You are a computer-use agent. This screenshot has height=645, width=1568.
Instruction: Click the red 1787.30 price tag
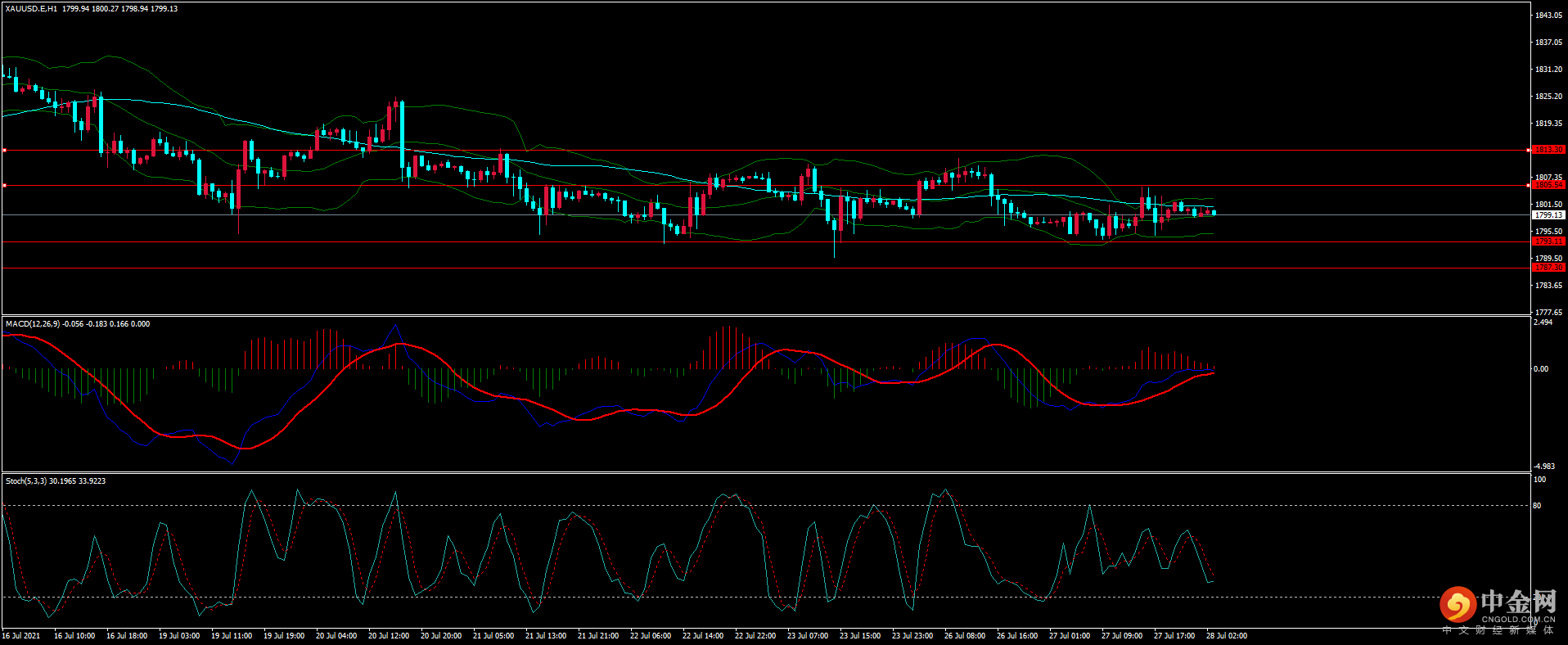point(1548,268)
